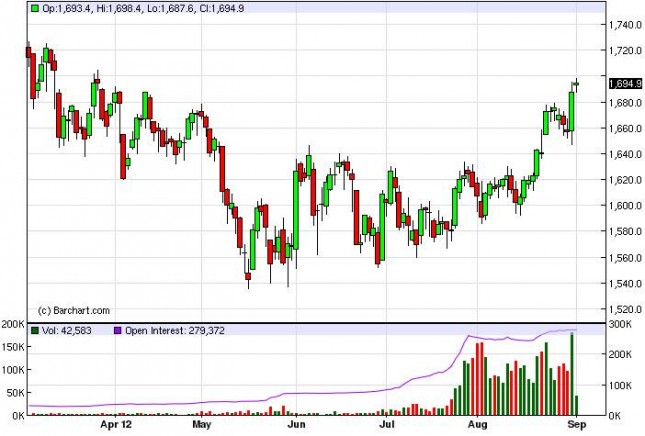The image size is (645, 436).
Task: Click the 200K left volume axis label
Action: click(x=13, y=325)
